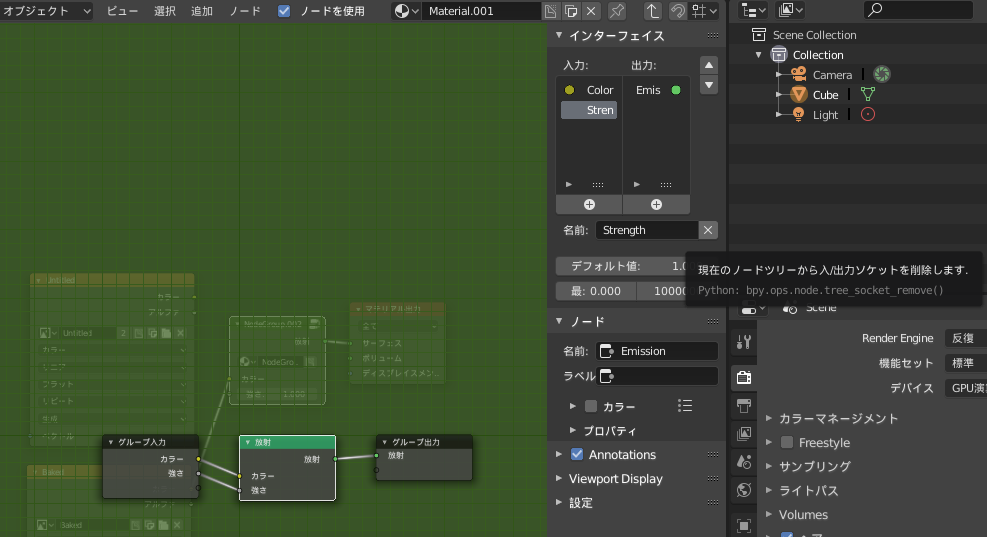
Task: Toggle the カラー checkbox
Action: [x=590, y=407]
